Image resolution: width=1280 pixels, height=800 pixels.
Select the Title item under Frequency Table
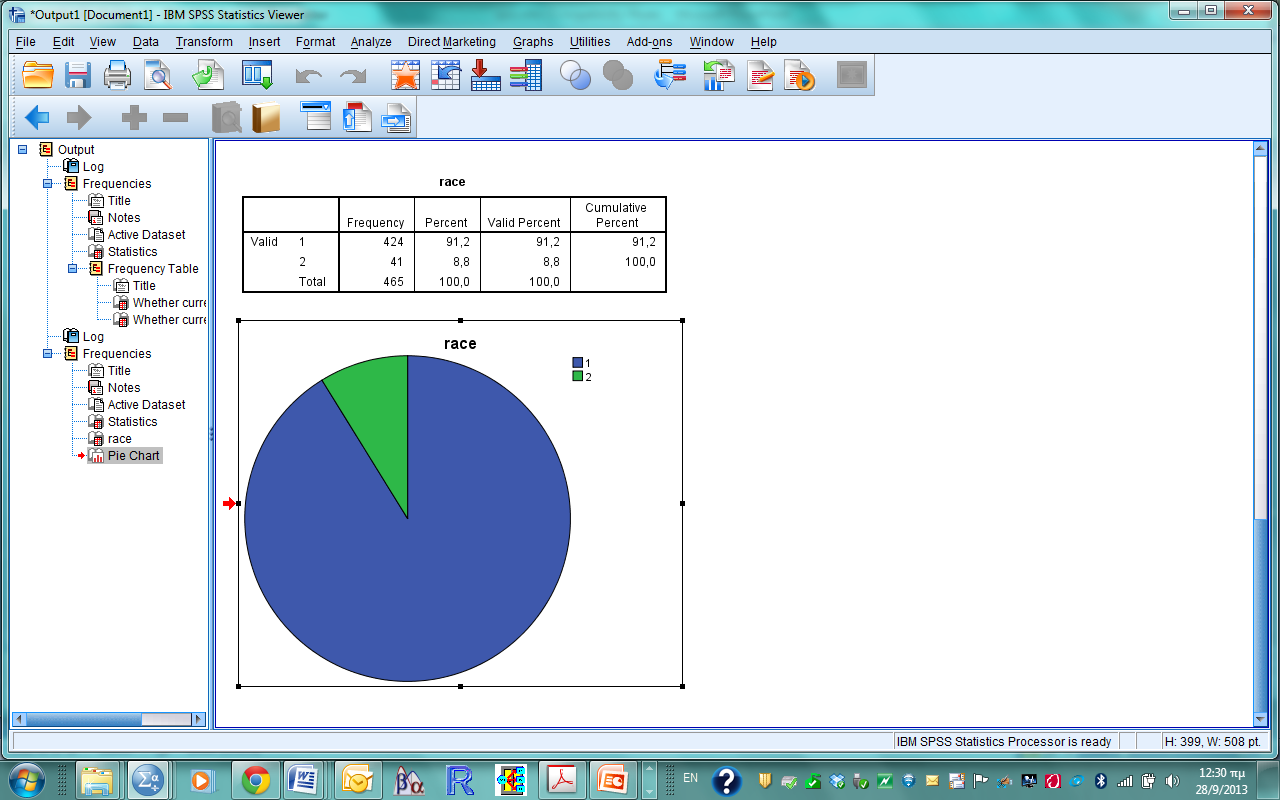click(x=144, y=286)
